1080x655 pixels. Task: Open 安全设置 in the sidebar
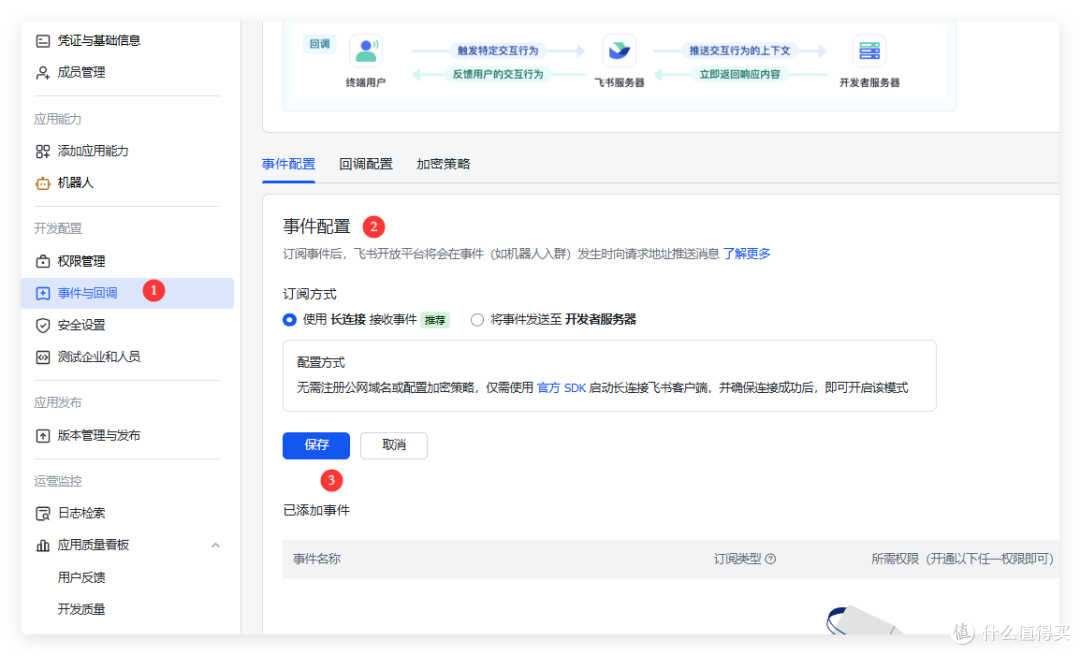point(81,325)
